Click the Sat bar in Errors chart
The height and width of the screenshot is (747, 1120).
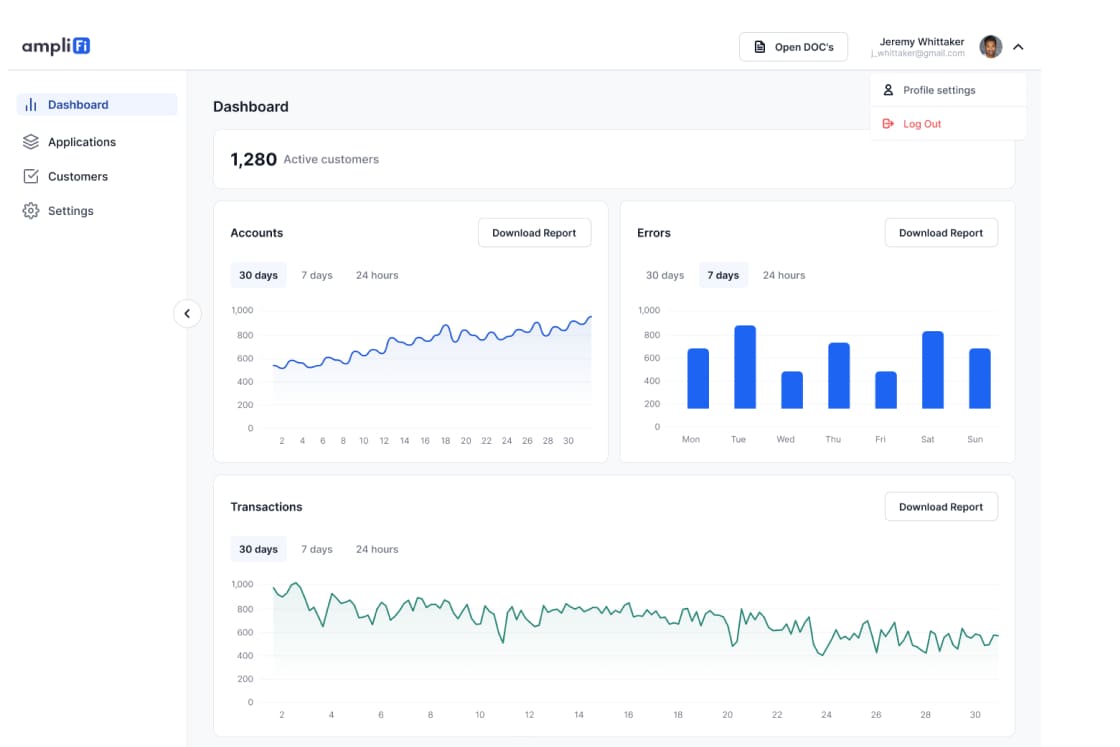(933, 370)
